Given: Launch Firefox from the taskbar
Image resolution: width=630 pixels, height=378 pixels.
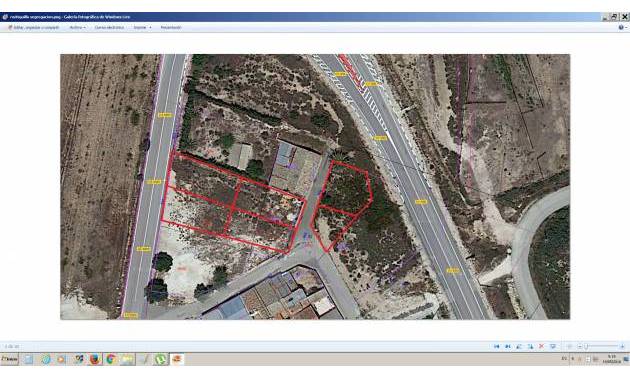Looking at the screenshot, I should pos(95,359).
